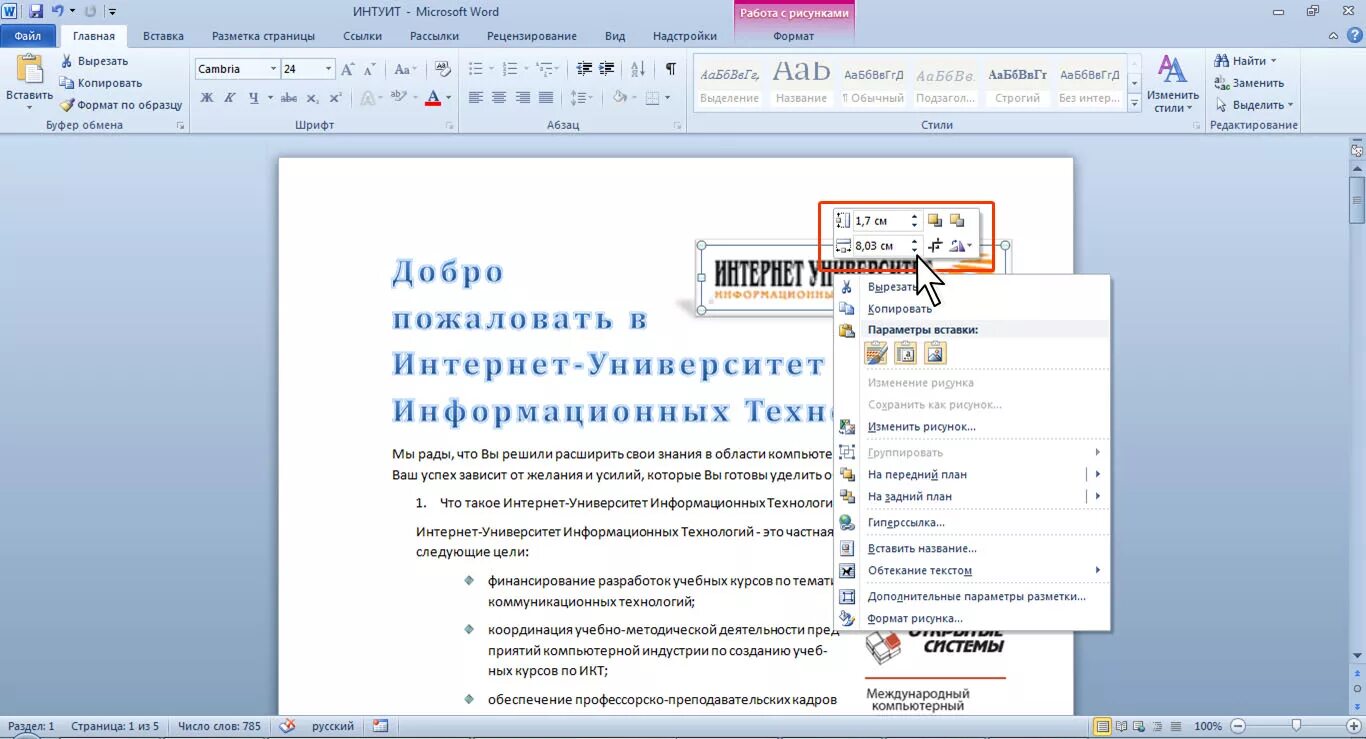Viewport: 1366px width, 739px height.
Task: Open the Cambria font name dropdown
Action: tap(273, 69)
